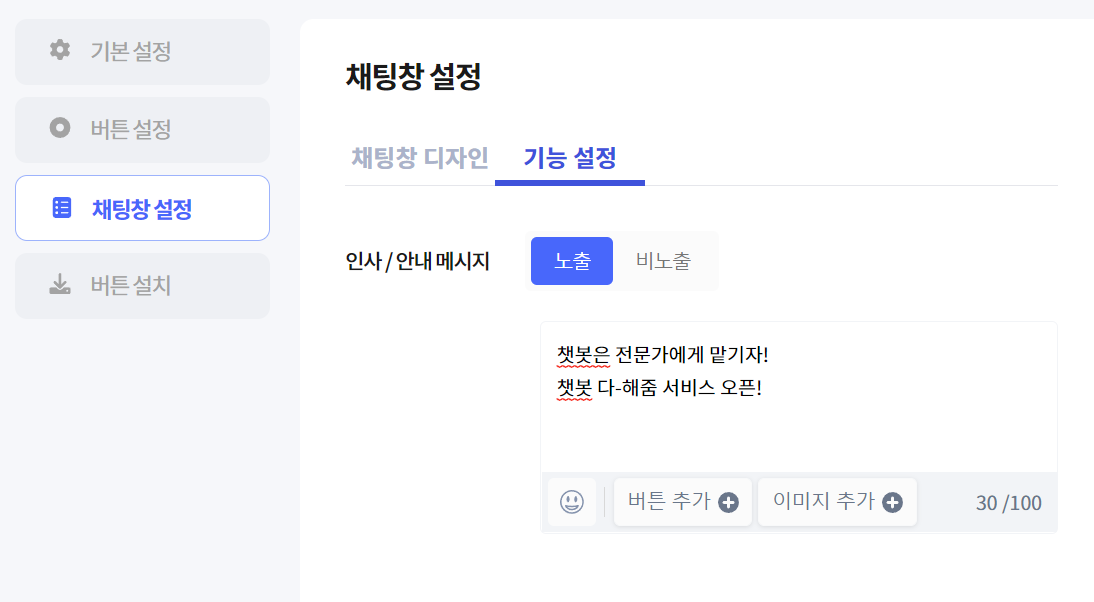1094x602 pixels.
Task: Click the list icon beside 채팅창 설정
Action: coord(61,208)
